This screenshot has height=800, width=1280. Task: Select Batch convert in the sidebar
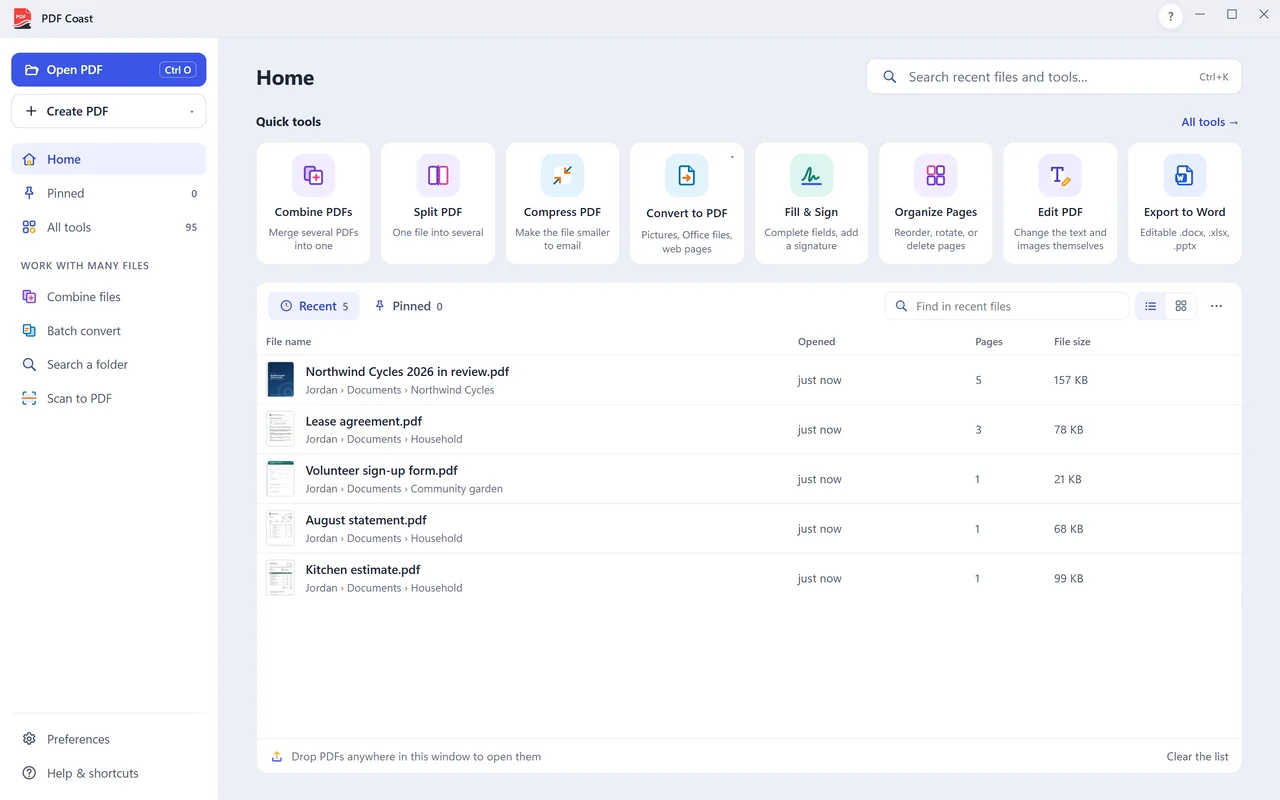click(x=109, y=331)
